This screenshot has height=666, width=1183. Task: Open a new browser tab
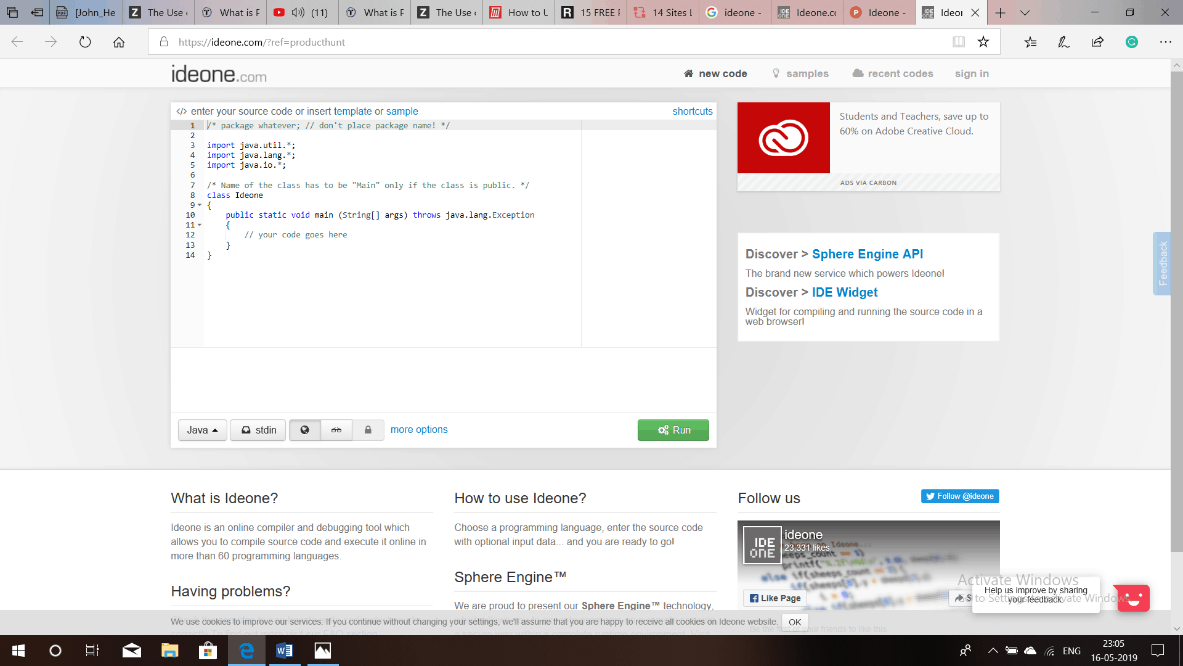pos(1000,13)
